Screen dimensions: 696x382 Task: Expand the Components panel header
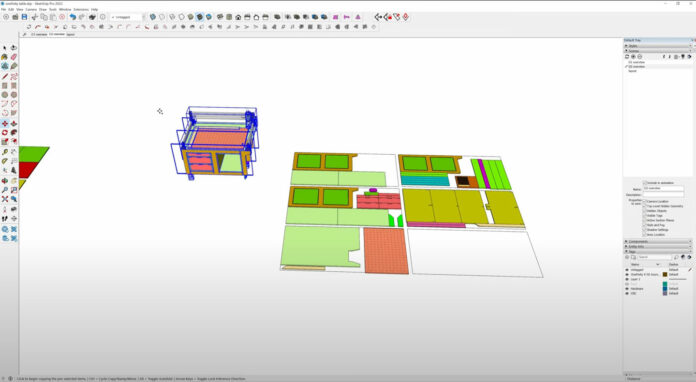click(658, 241)
